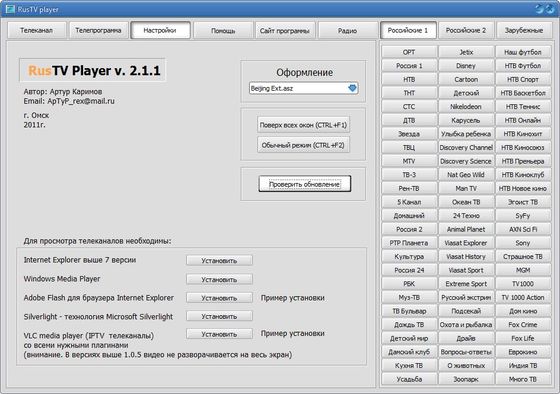The height and width of the screenshot is (394, 560).
Task: Click Установить for Silverlight
Action: pyautogui.click(x=219, y=316)
